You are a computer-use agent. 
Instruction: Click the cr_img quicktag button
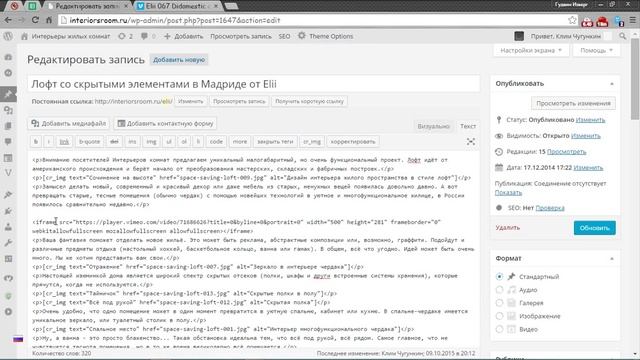click(x=312, y=142)
